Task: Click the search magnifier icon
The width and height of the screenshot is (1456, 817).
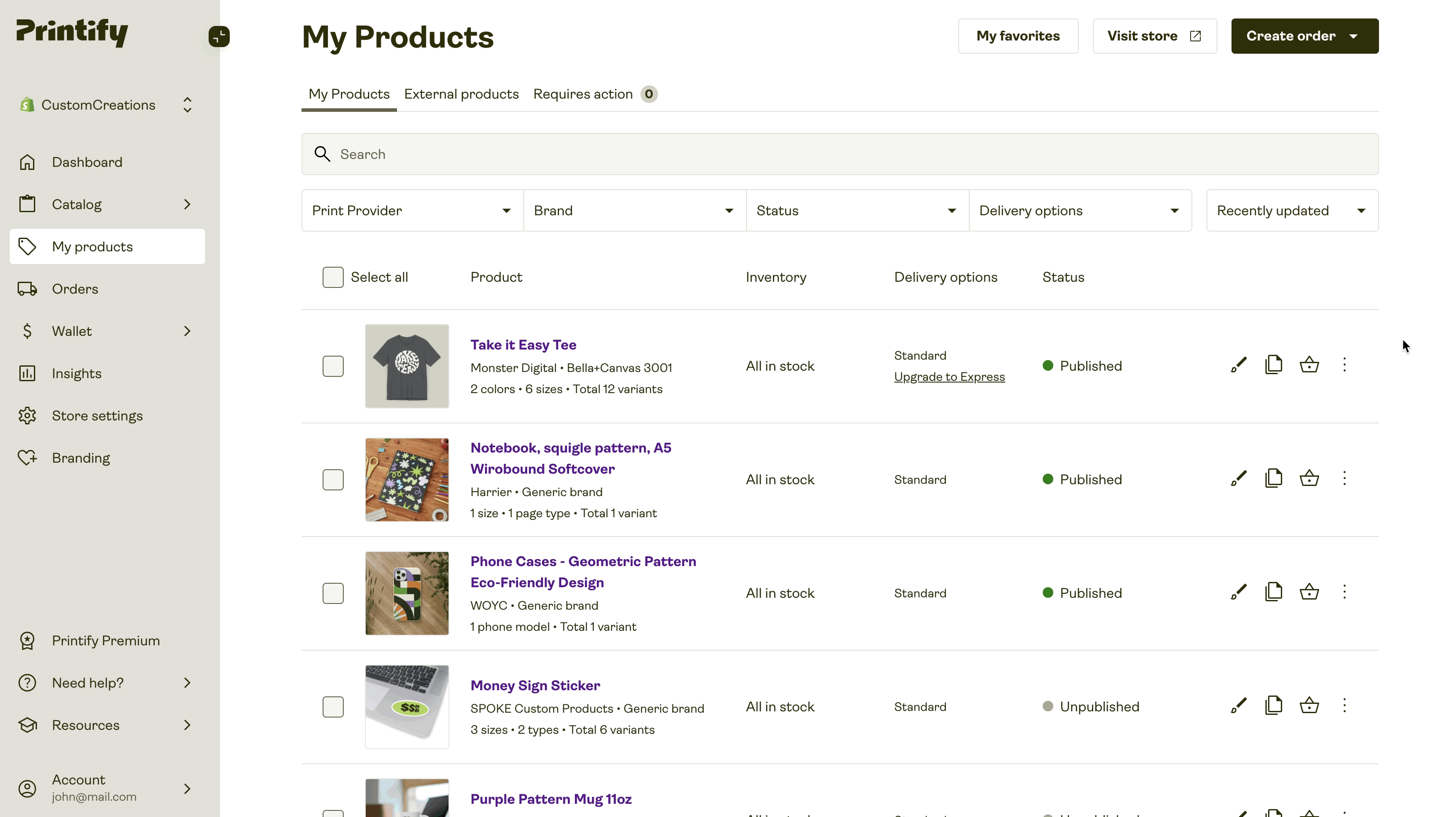Action: tap(322, 154)
